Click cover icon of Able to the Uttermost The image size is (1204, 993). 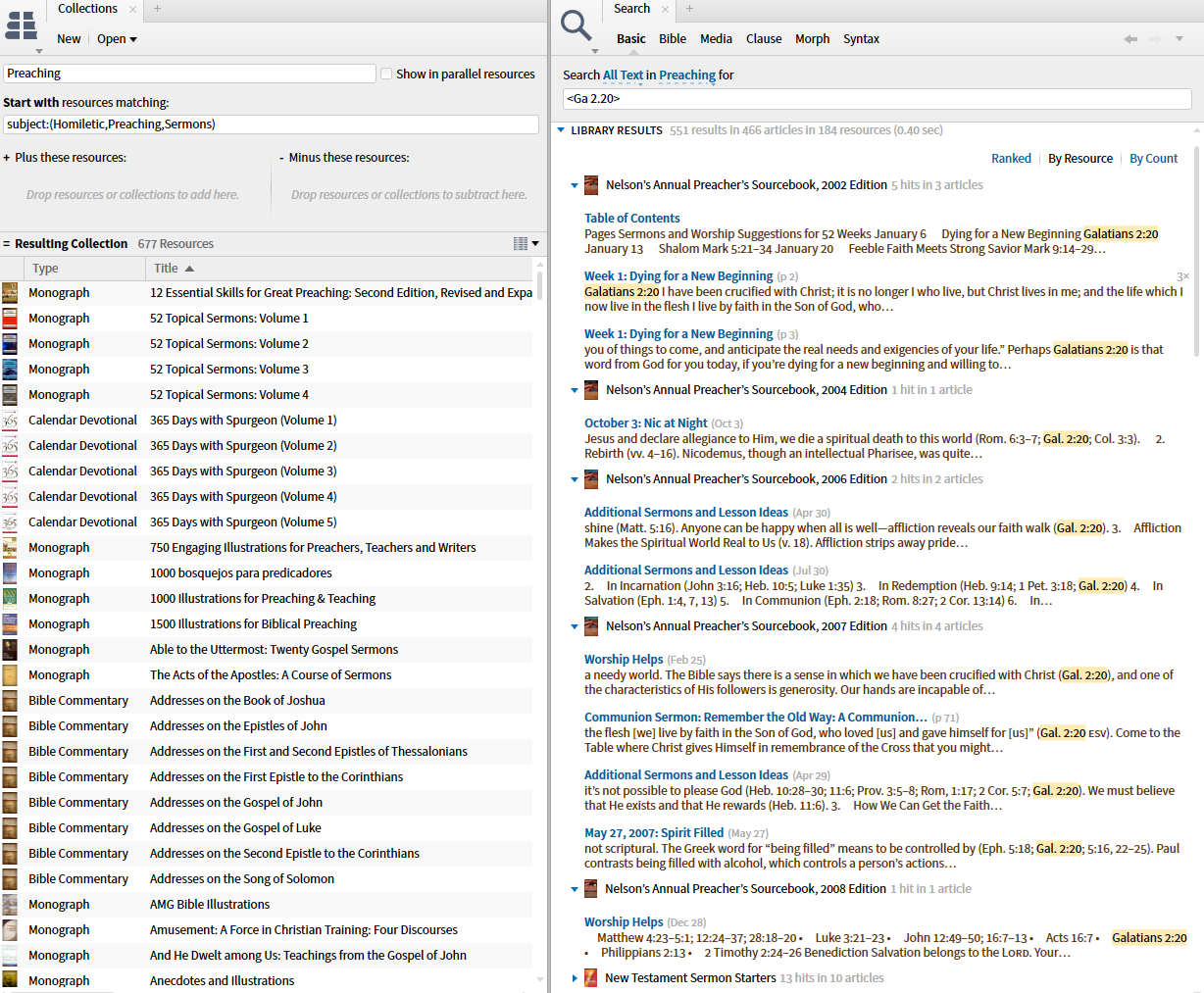[x=10, y=649]
